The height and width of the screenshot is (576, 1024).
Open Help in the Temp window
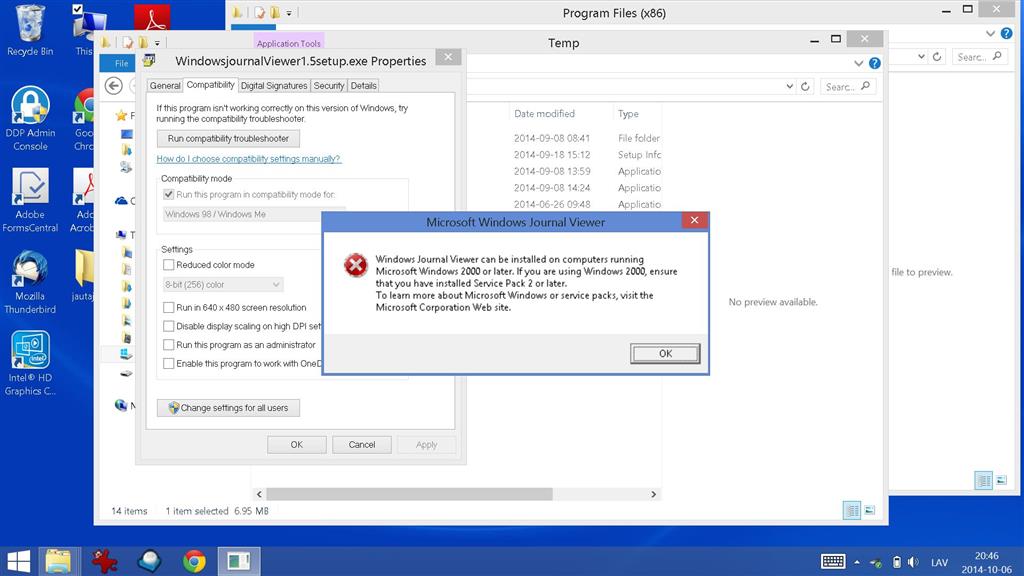874,63
